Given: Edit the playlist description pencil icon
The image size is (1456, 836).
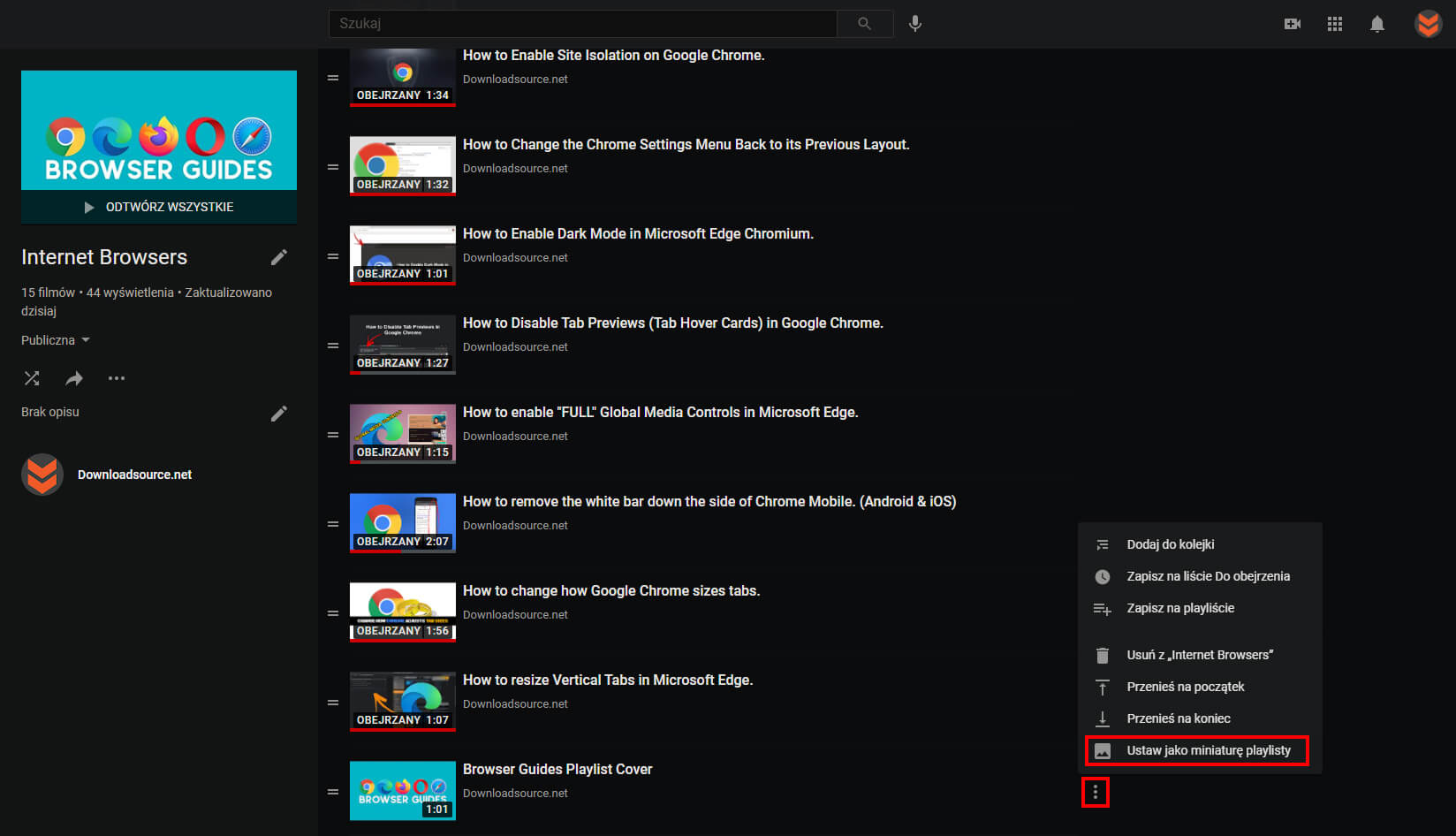Looking at the screenshot, I should coord(279,413).
